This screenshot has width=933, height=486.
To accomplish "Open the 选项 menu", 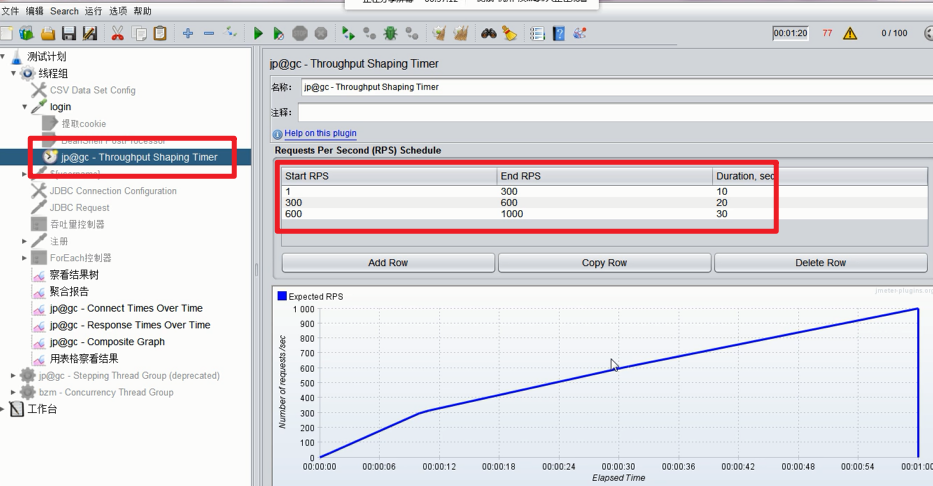I will tap(118, 11).
